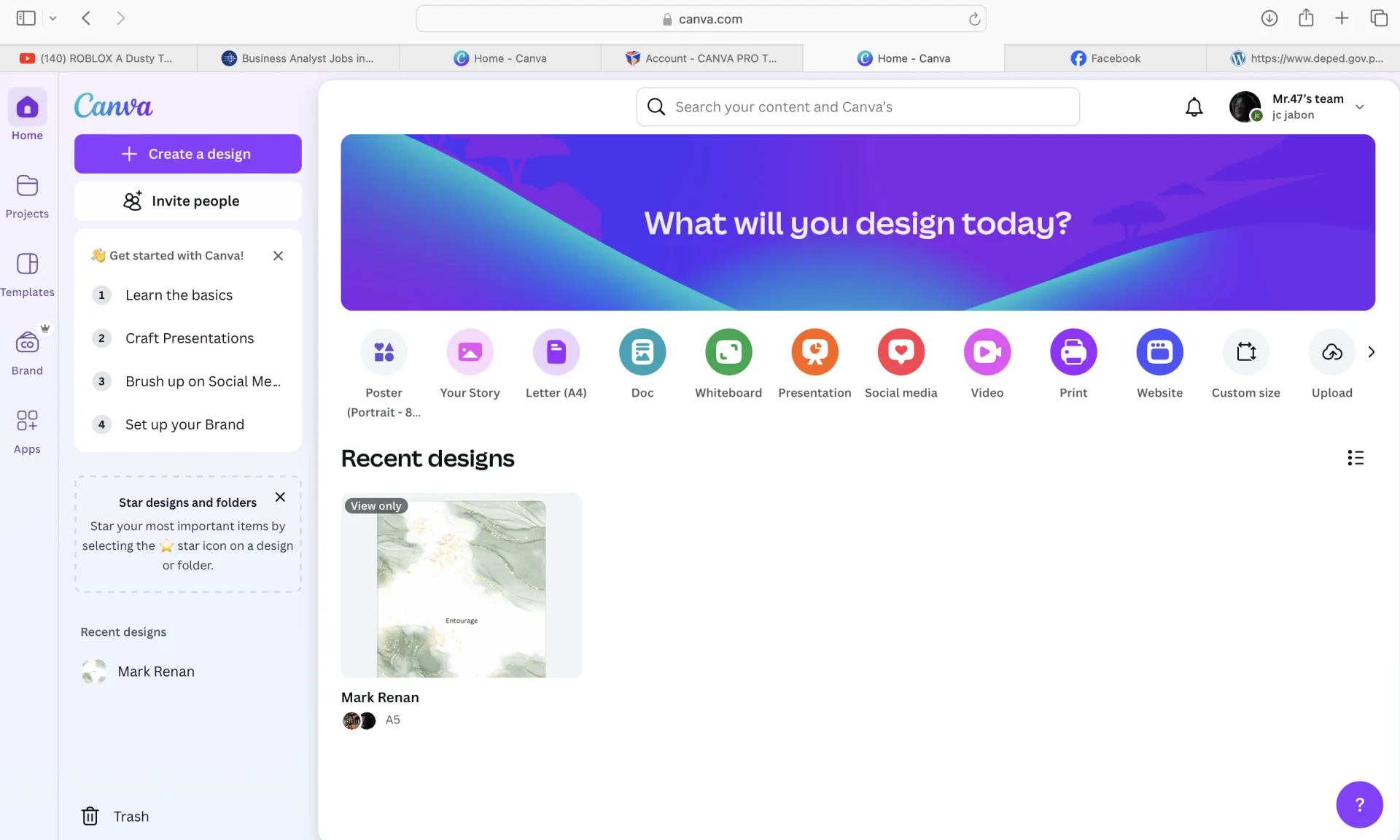Open the Apps section
This screenshot has height=840, width=1400.
tap(27, 432)
